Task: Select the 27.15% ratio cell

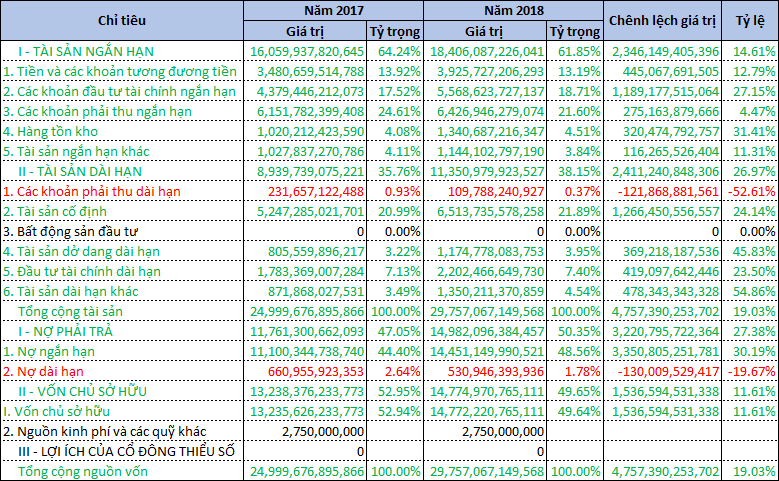Action: coord(754,91)
